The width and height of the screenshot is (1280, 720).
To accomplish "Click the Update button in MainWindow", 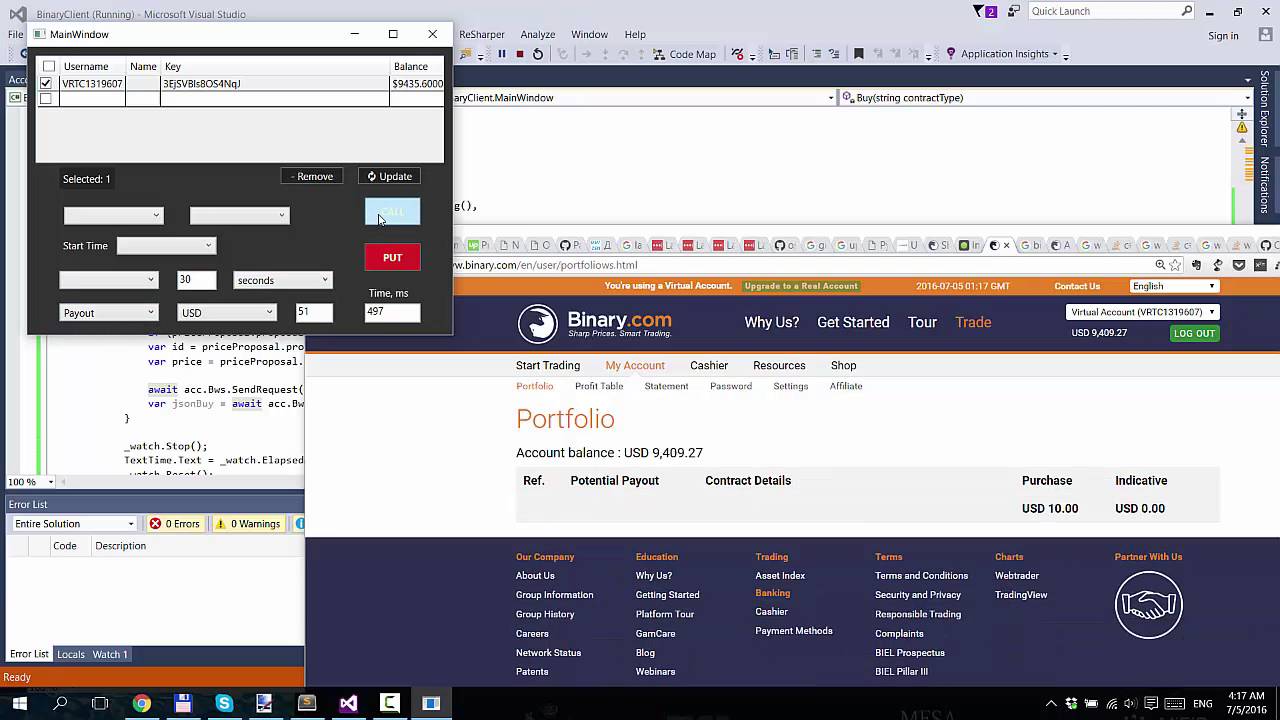I will point(389,176).
